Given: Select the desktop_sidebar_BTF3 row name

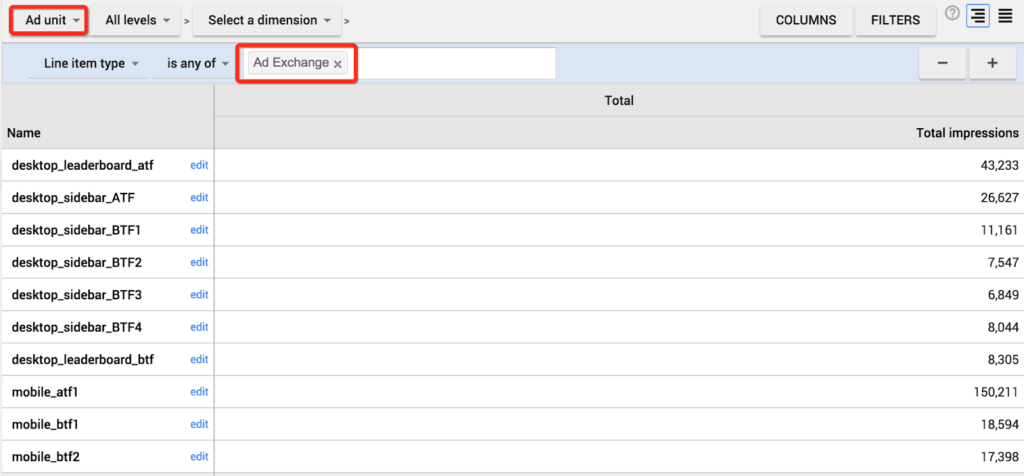Looking at the screenshot, I should coord(76,294).
